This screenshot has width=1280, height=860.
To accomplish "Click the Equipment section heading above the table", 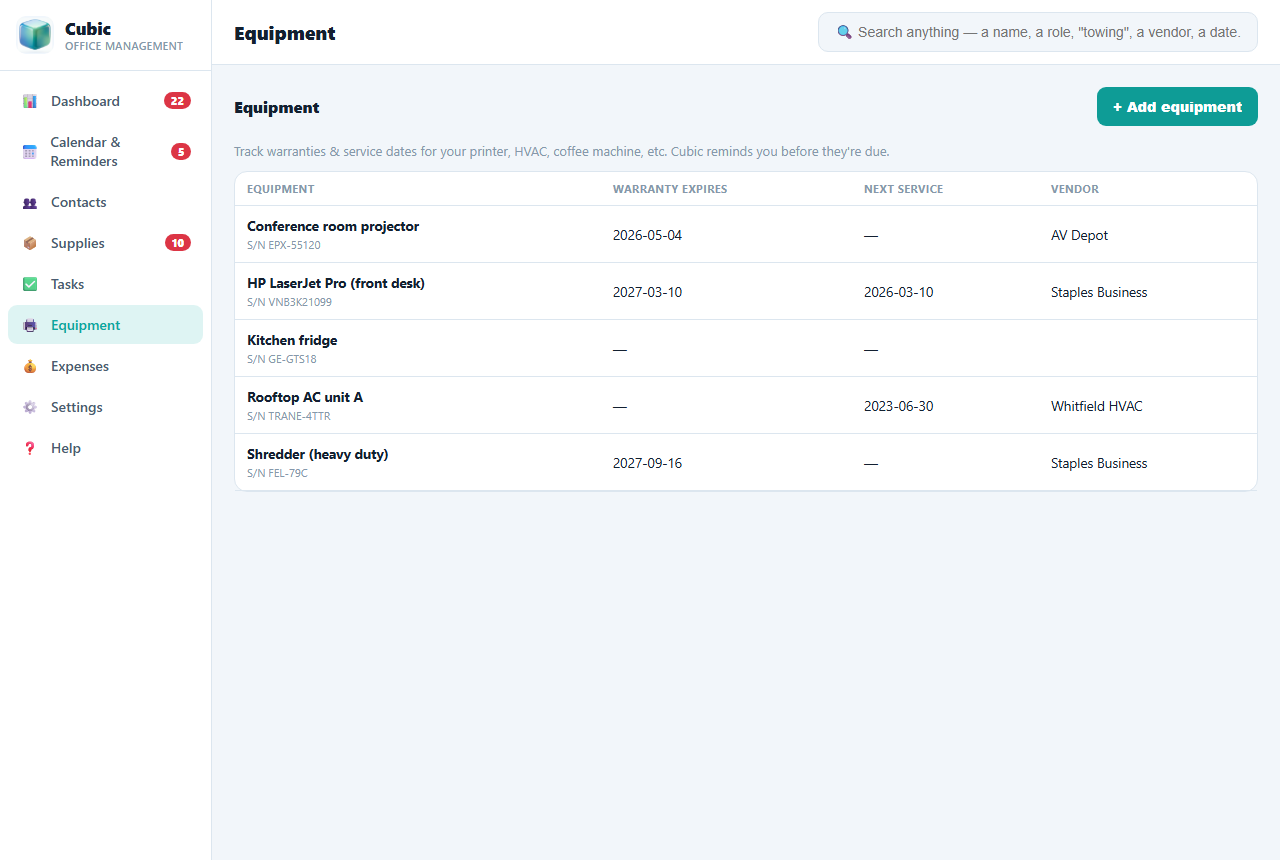I will [x=277, y=108].
